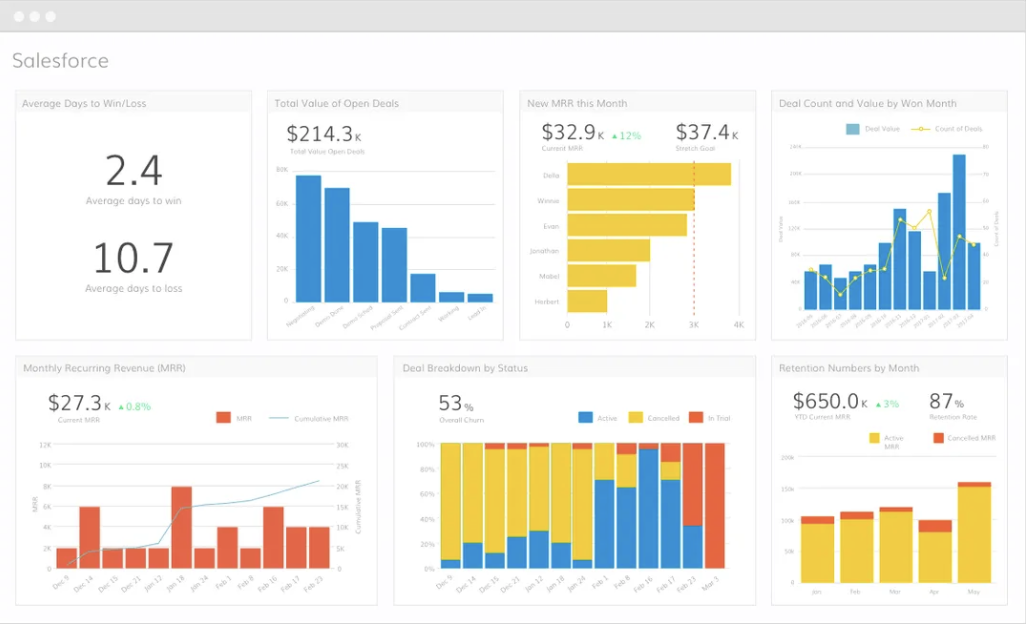Select the Salesforce dashboard tab
The height and width of the screenshot is (624, 1026).
point(60,61)
